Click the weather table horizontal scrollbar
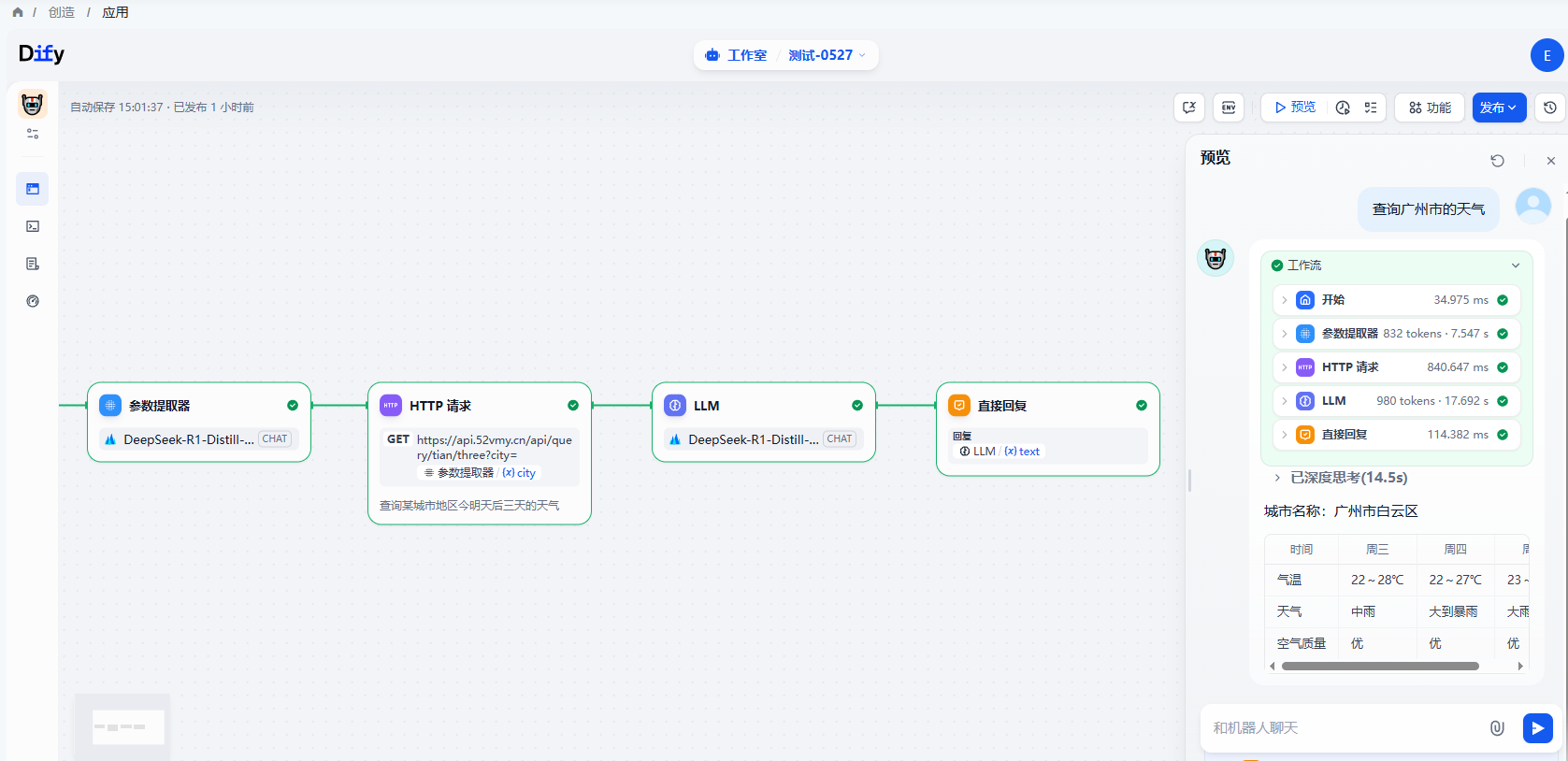The width and height of the screenshot is (1568, 761). (x=1380, y=667)
